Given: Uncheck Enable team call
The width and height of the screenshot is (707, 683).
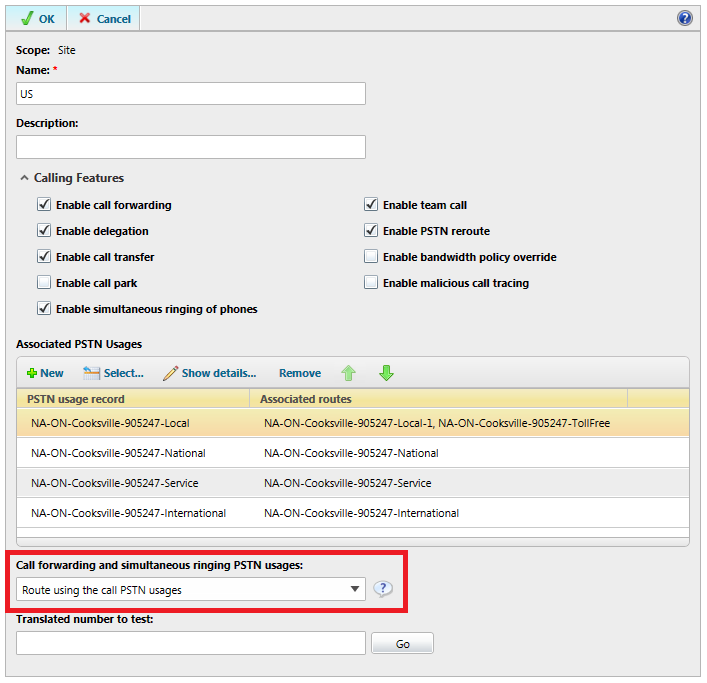Looking at the screenshot, I should (x=371, y=205).
